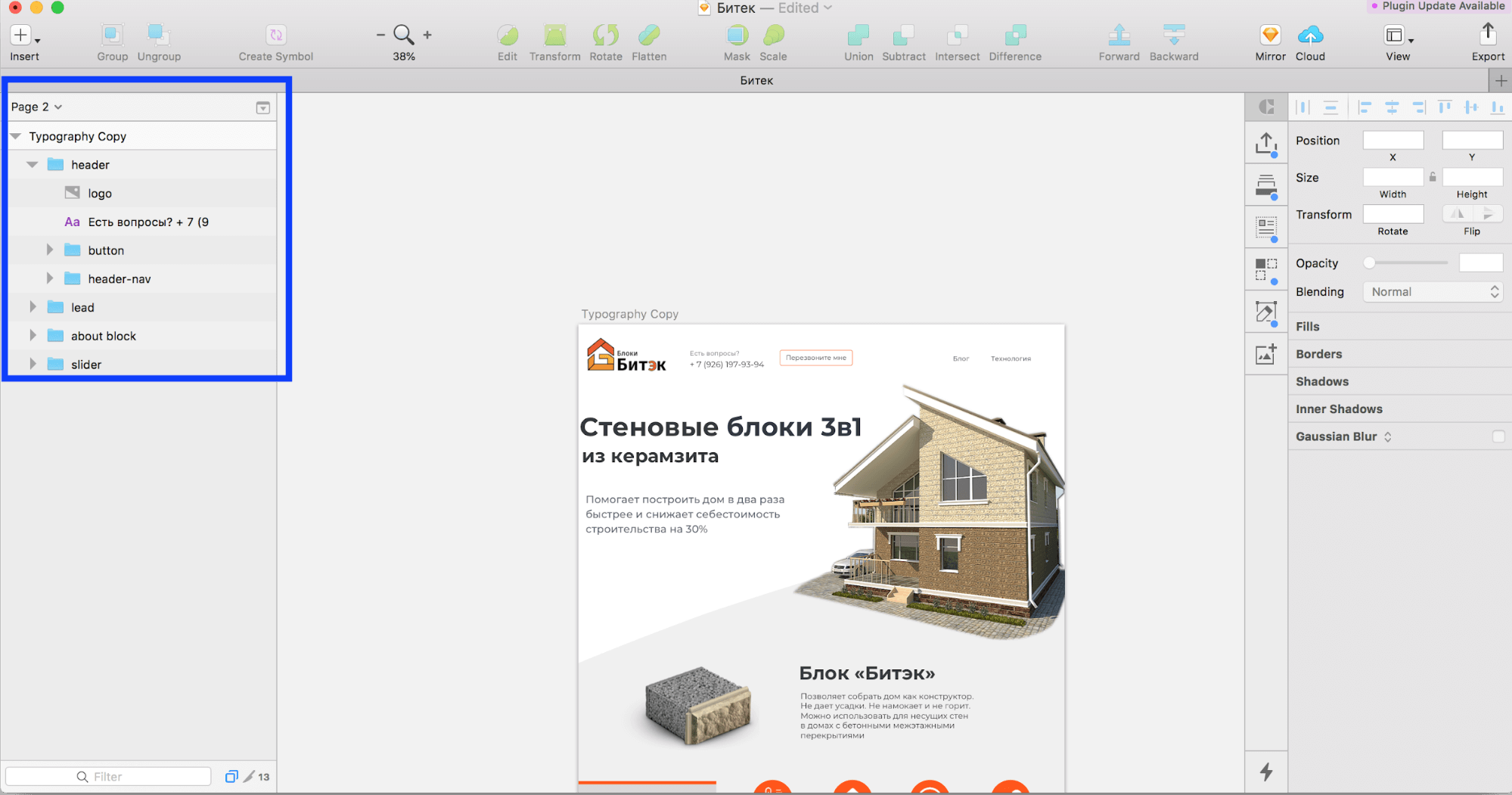Apply the Union boolean operation
Viewport: 1512px width, 795px height.
tap(858, 35)
